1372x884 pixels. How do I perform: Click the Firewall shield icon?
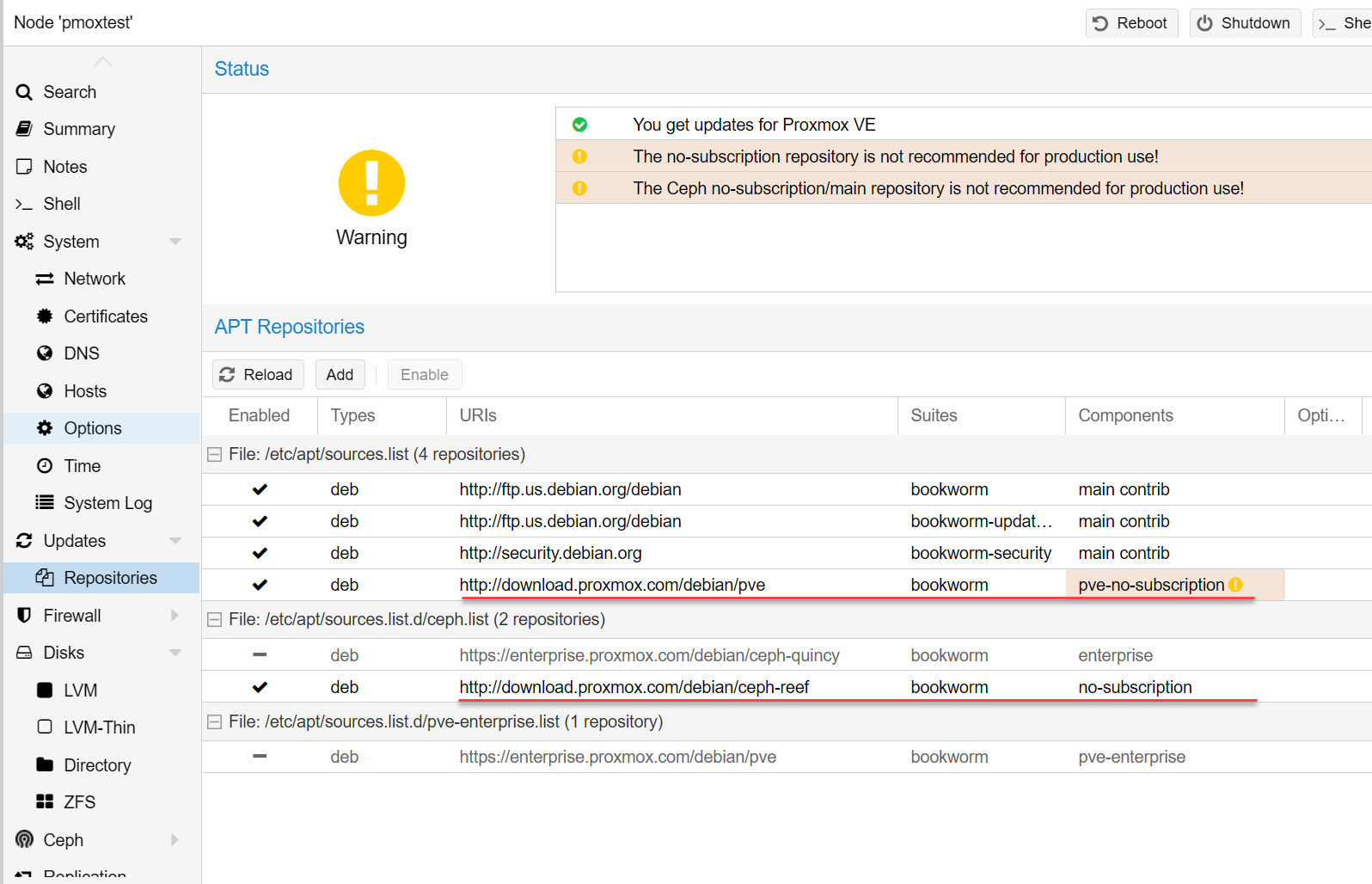24,616
